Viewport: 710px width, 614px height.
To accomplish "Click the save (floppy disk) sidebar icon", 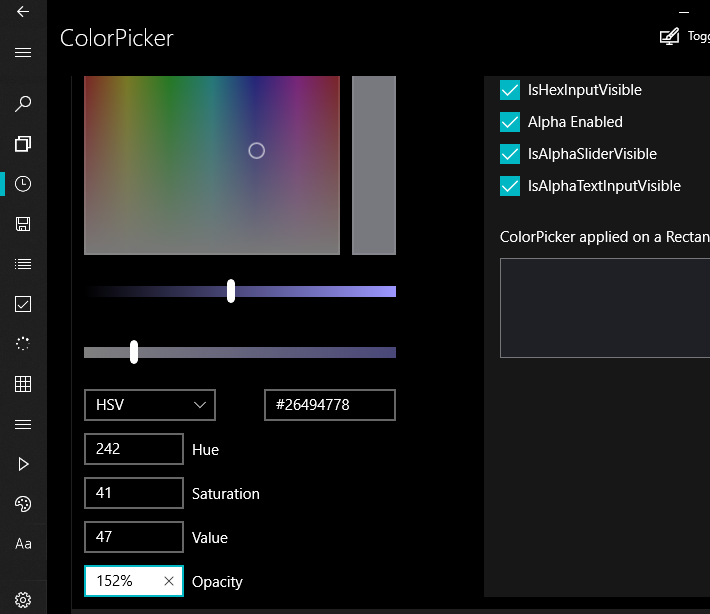I will click(x=23, y=224).
